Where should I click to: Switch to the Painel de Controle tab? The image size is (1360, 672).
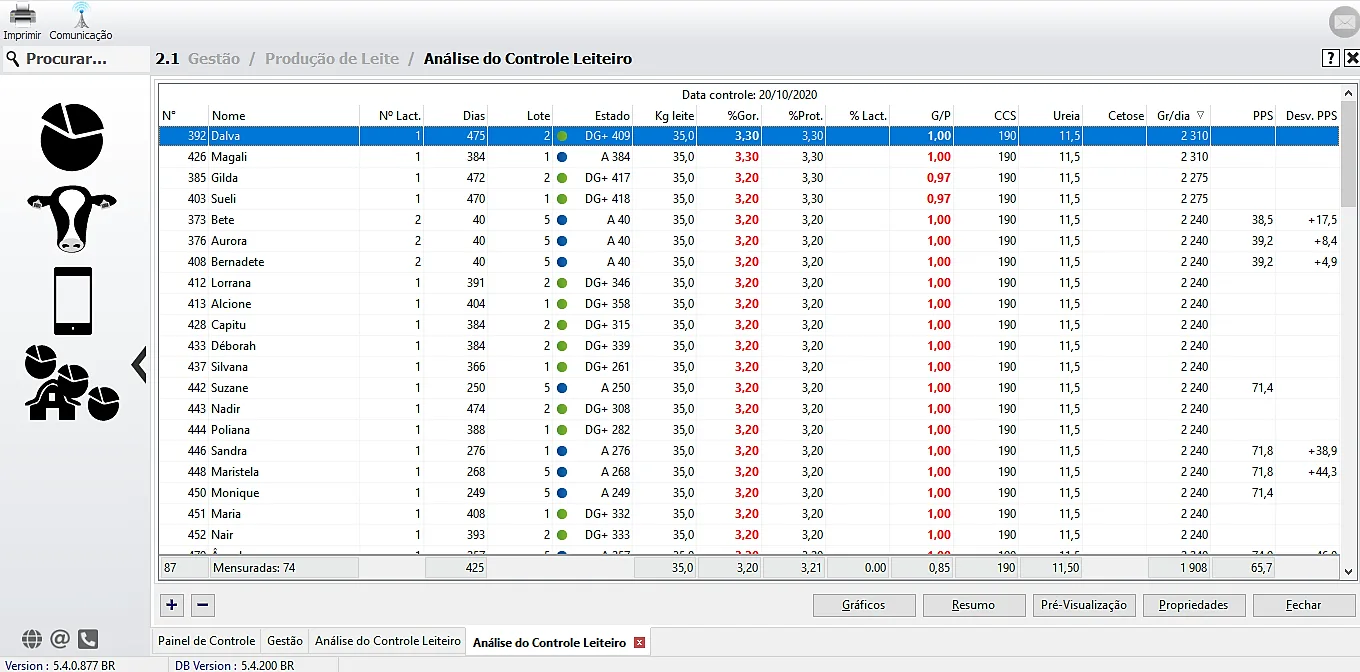click(x=207, y=641)
